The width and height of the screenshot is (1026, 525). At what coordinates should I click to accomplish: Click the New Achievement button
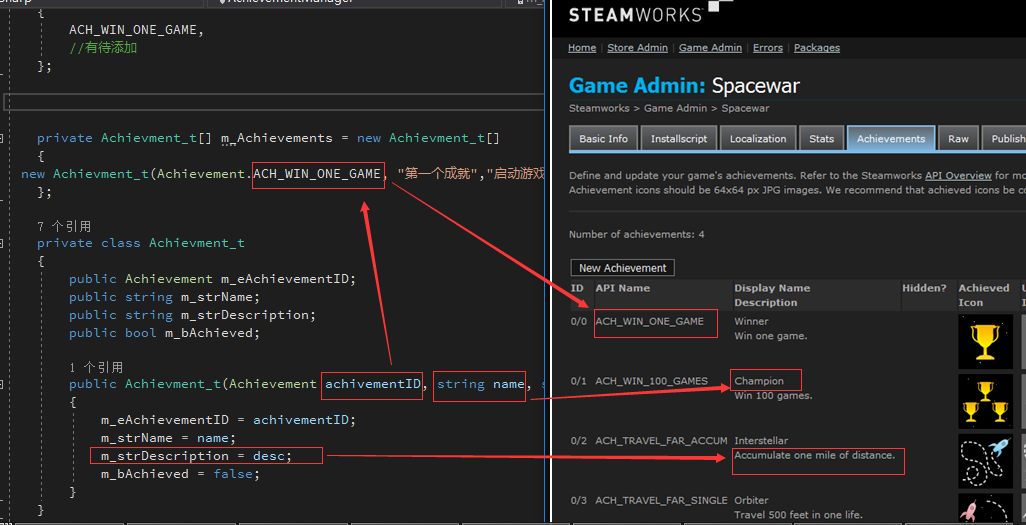(622, 268)
